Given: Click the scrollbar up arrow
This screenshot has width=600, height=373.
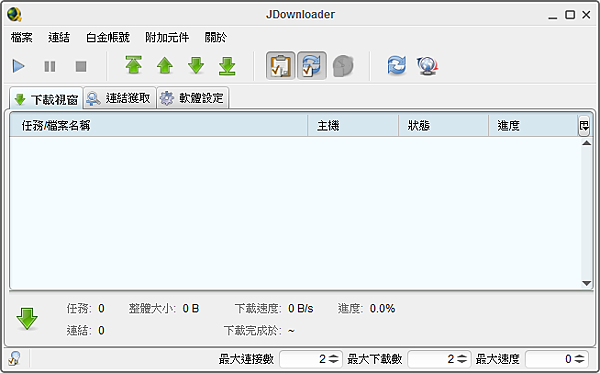Looking at the screenshot, I should click(x=586, y=143).
